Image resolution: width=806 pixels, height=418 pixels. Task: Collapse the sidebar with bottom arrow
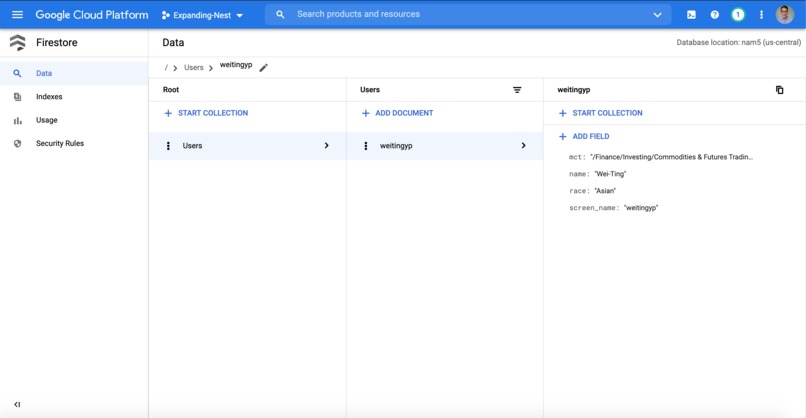tap(17, 404)
